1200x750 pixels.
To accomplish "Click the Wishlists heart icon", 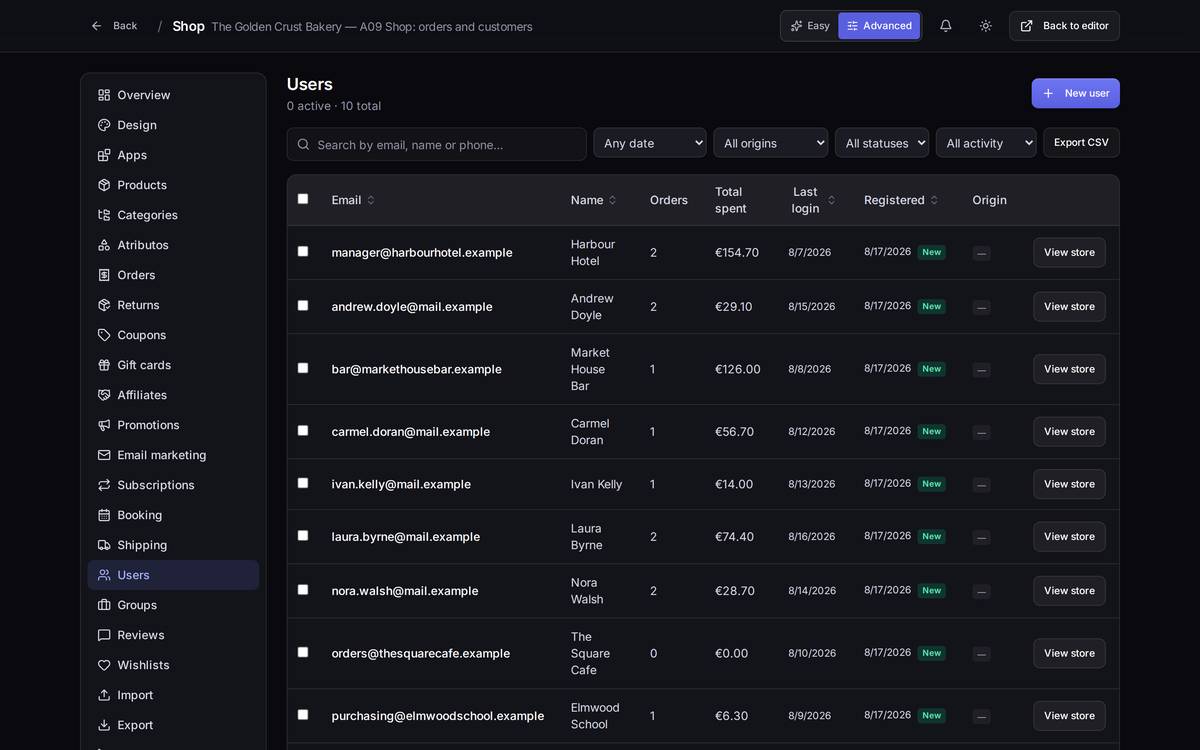I will (x=104, y=665).
